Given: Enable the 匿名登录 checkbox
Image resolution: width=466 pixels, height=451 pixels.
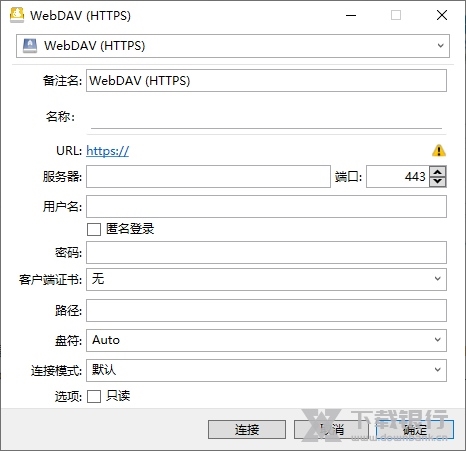Looking at the screenshot, I should 94,229.
